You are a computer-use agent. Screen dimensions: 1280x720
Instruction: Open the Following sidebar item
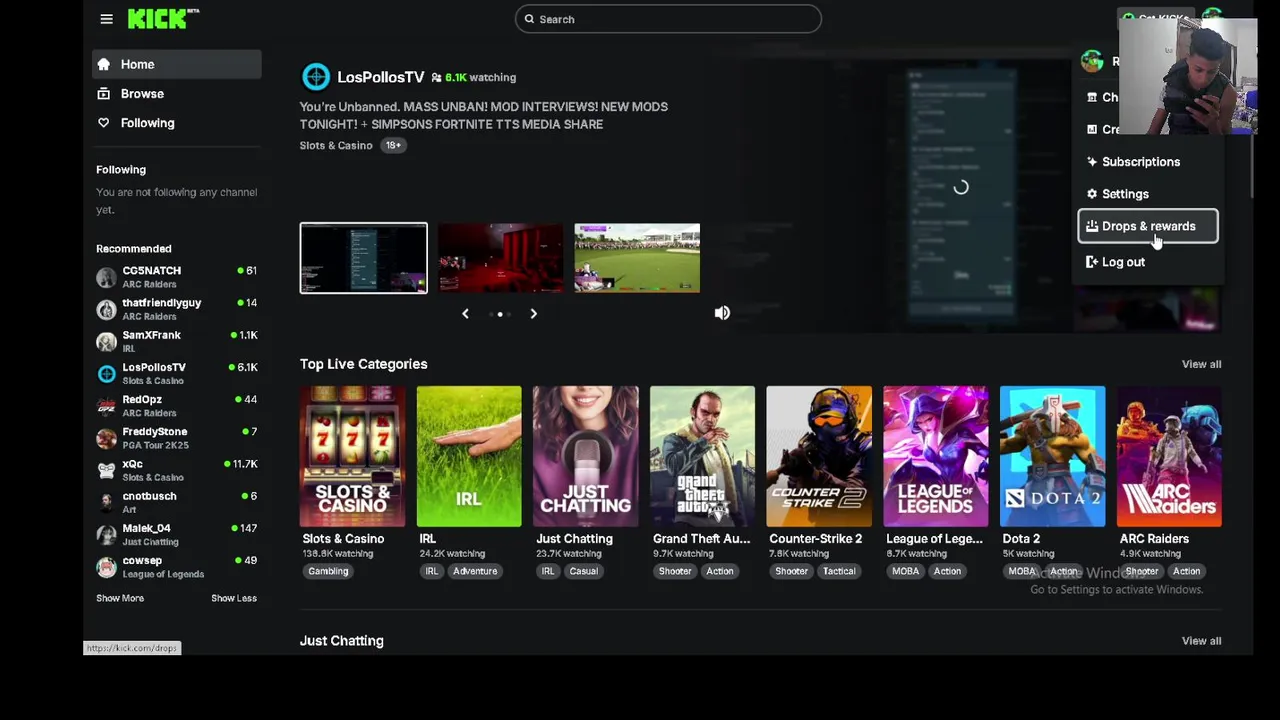[177, 123]
